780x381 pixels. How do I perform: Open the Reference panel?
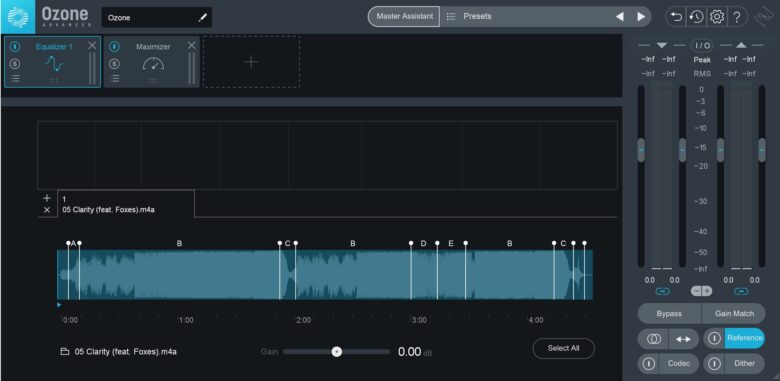coord(745,338)
